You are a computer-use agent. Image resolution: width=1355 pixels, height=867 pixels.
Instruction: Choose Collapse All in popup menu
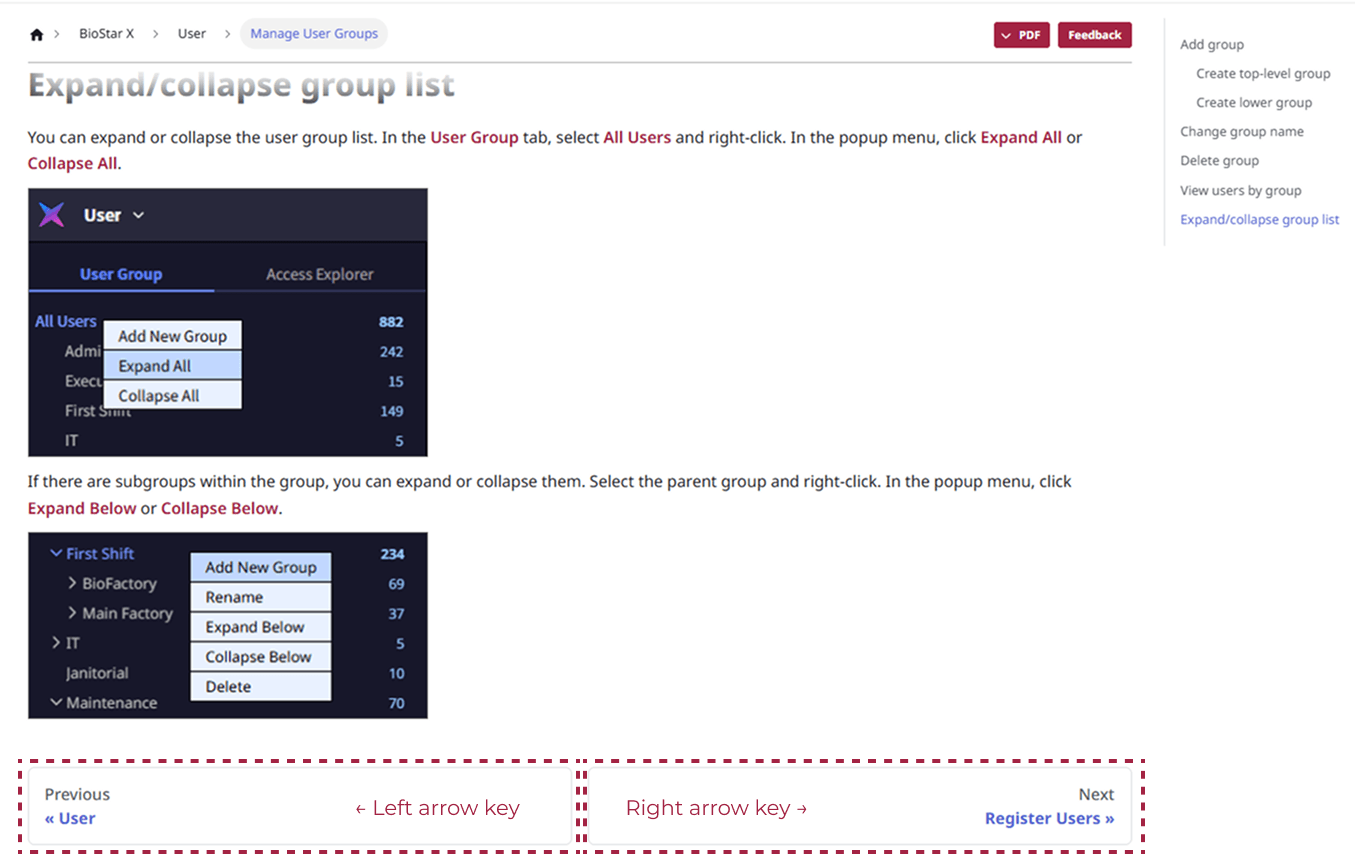(x=173, y=395)
